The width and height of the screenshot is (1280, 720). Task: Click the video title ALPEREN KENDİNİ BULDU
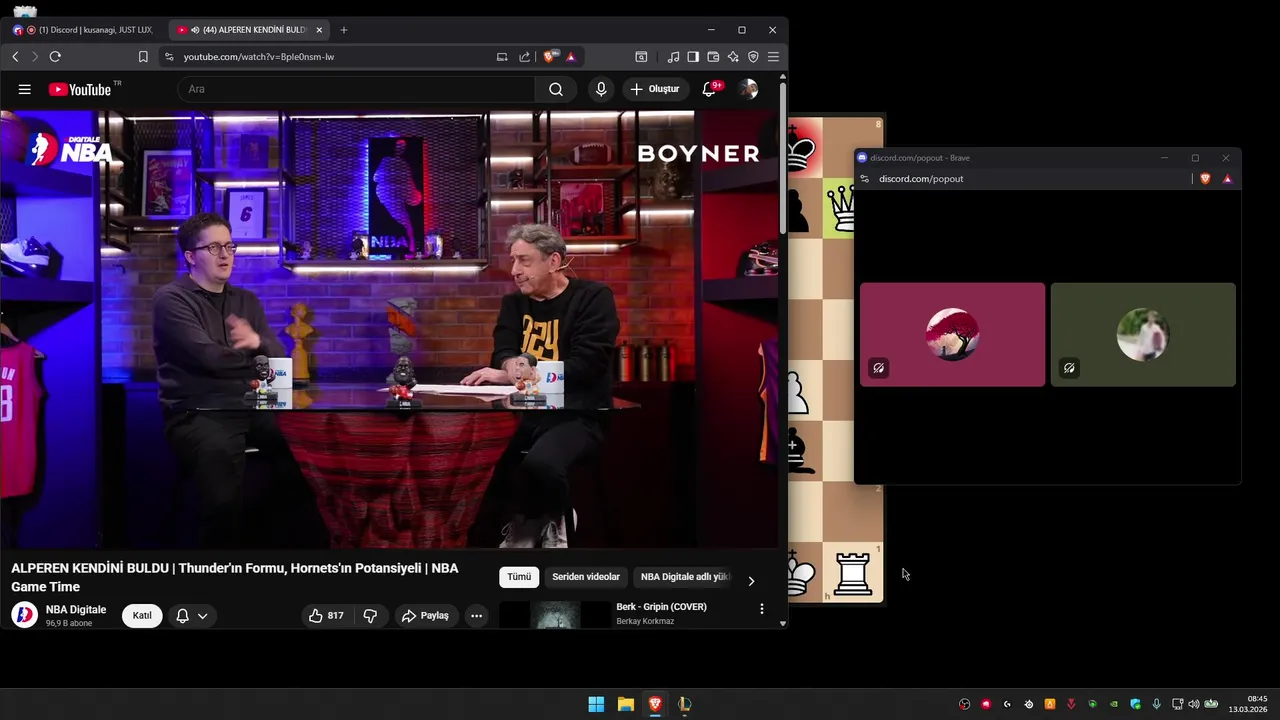[234, 577]
